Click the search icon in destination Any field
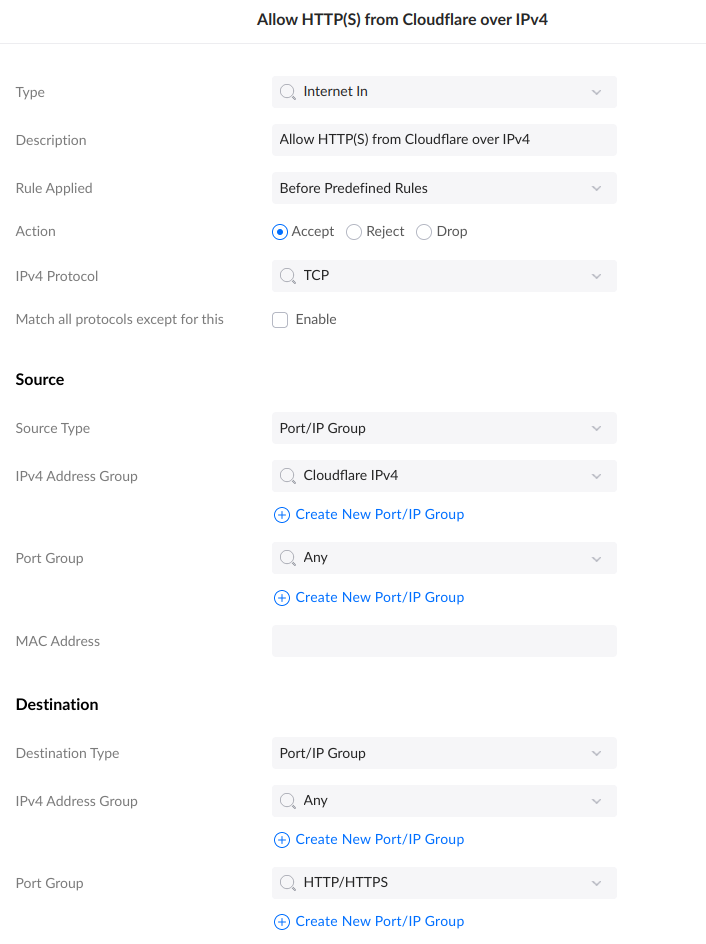 pos(287,801)
